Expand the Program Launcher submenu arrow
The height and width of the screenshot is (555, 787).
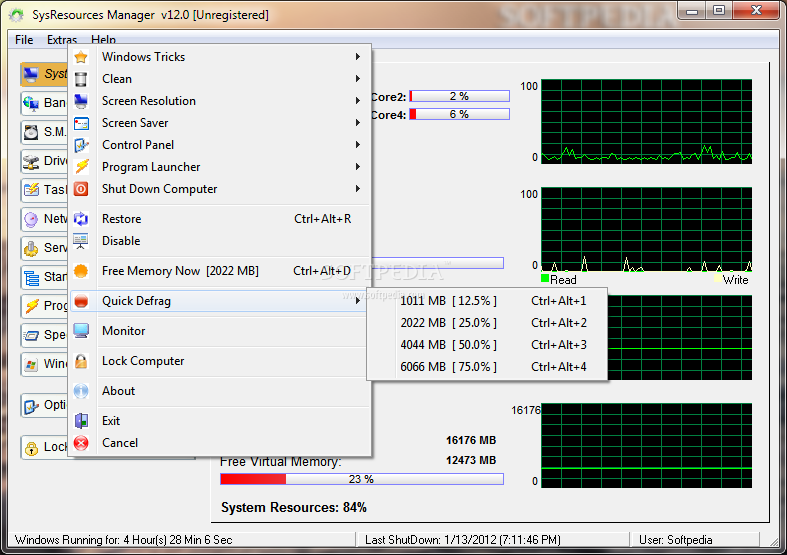[x=358, y=167]
